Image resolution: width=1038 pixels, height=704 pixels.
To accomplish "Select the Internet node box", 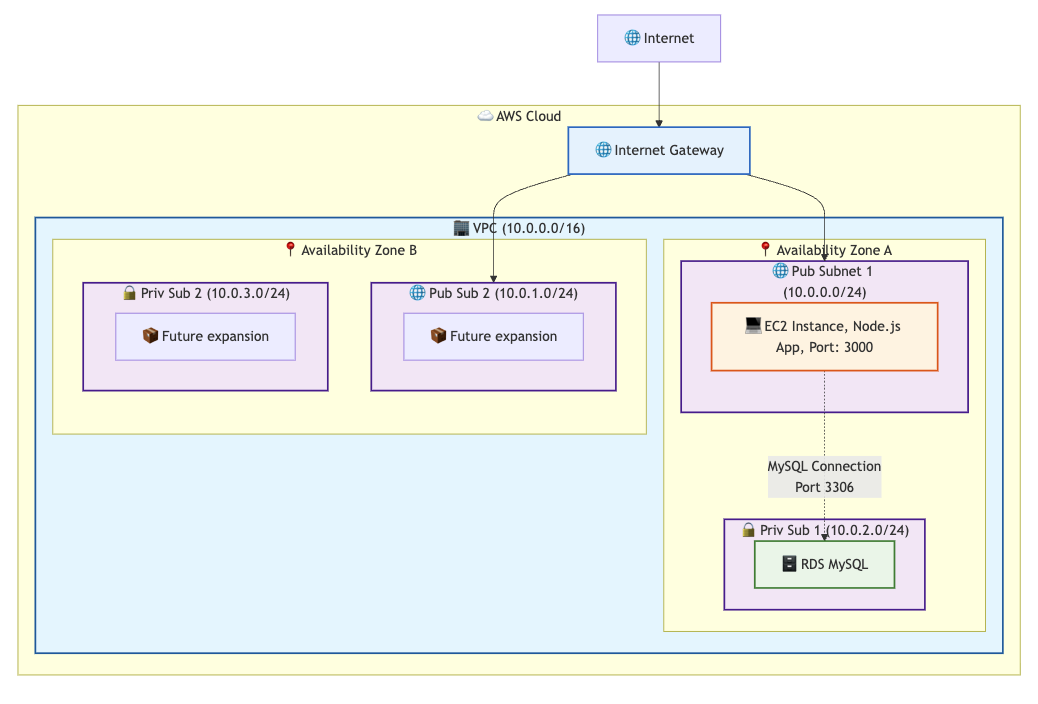I will coord(659,38).
